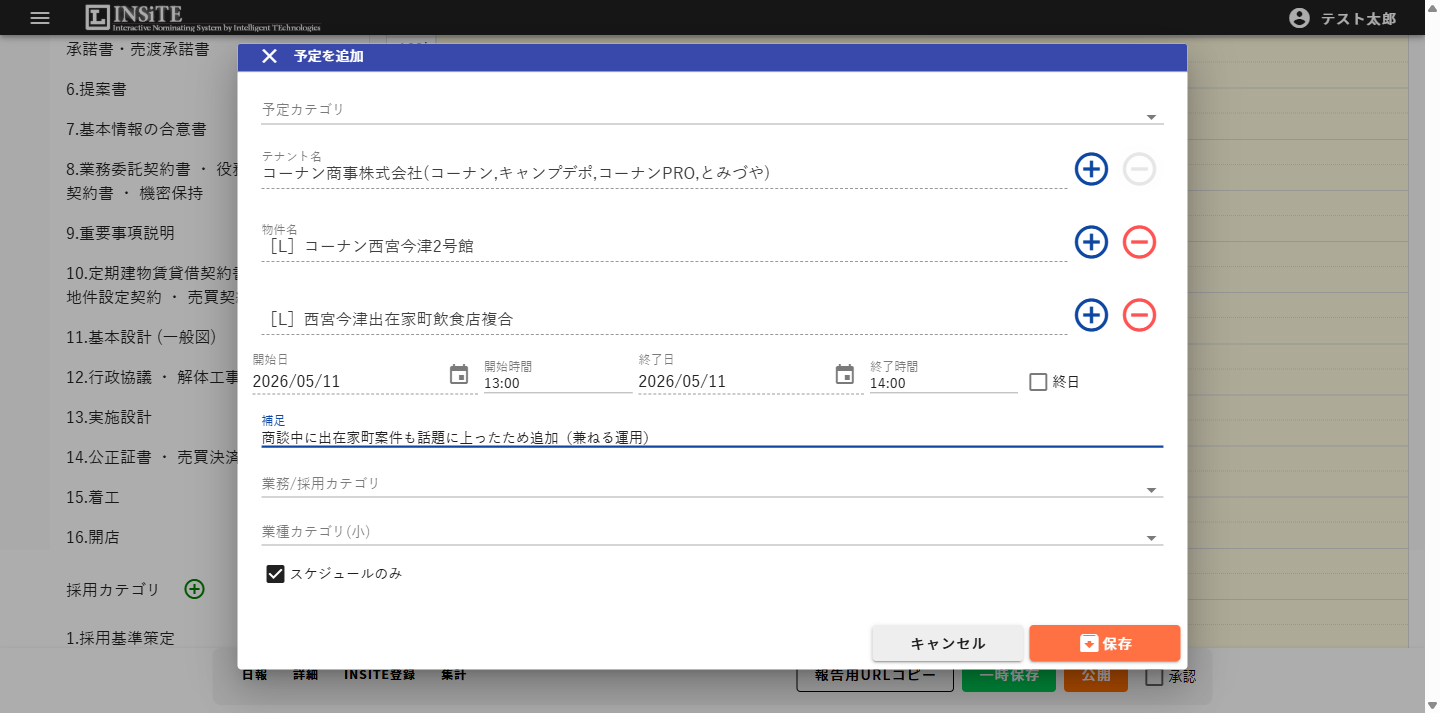Click the キャンセル button
Viewport: 1440px width, 713px height.
click(948, 643)
